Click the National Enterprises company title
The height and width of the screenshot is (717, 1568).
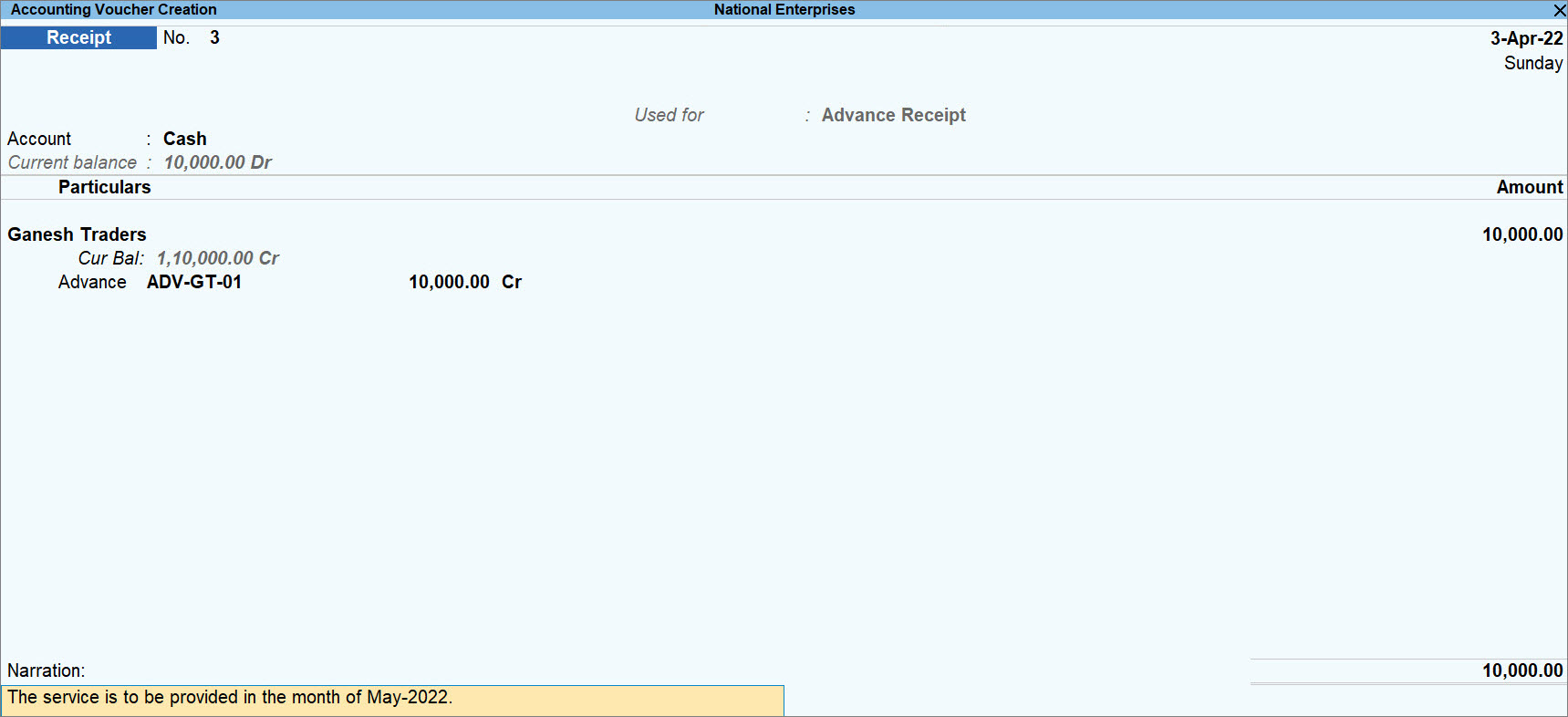(x=784, y=9)
